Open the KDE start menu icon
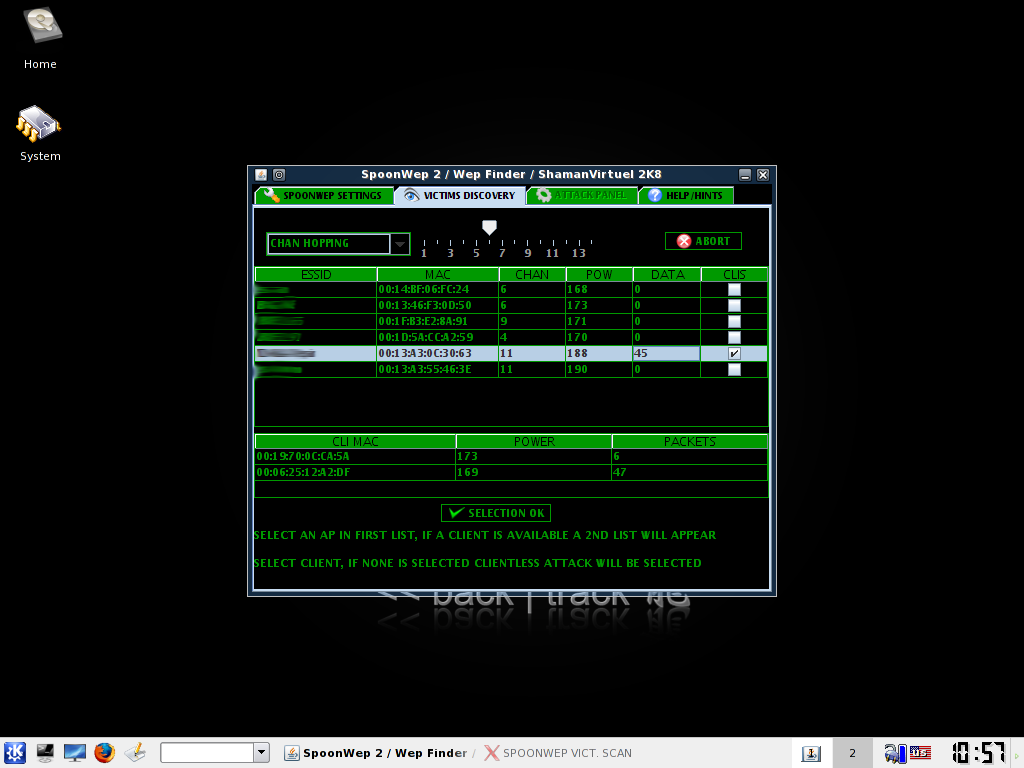 (x=14, y=753)
